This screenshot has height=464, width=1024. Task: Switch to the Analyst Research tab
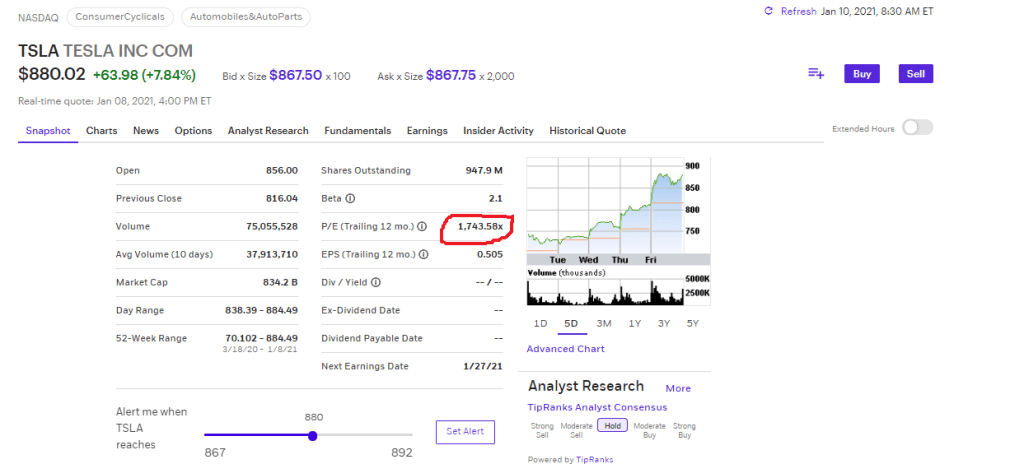[268, 131]
